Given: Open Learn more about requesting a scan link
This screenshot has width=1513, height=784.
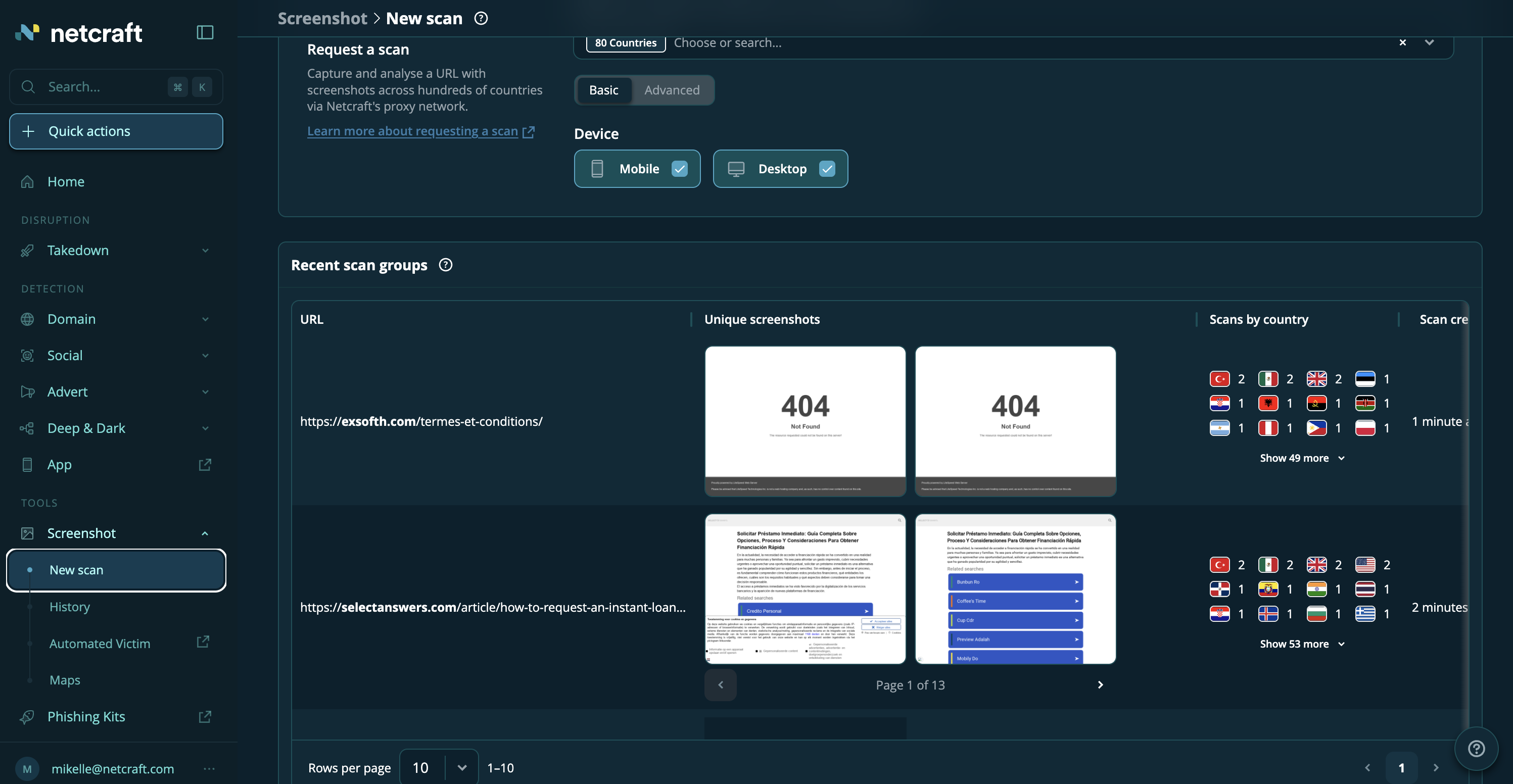Looking at the screenshot, I should click(420, 131).
